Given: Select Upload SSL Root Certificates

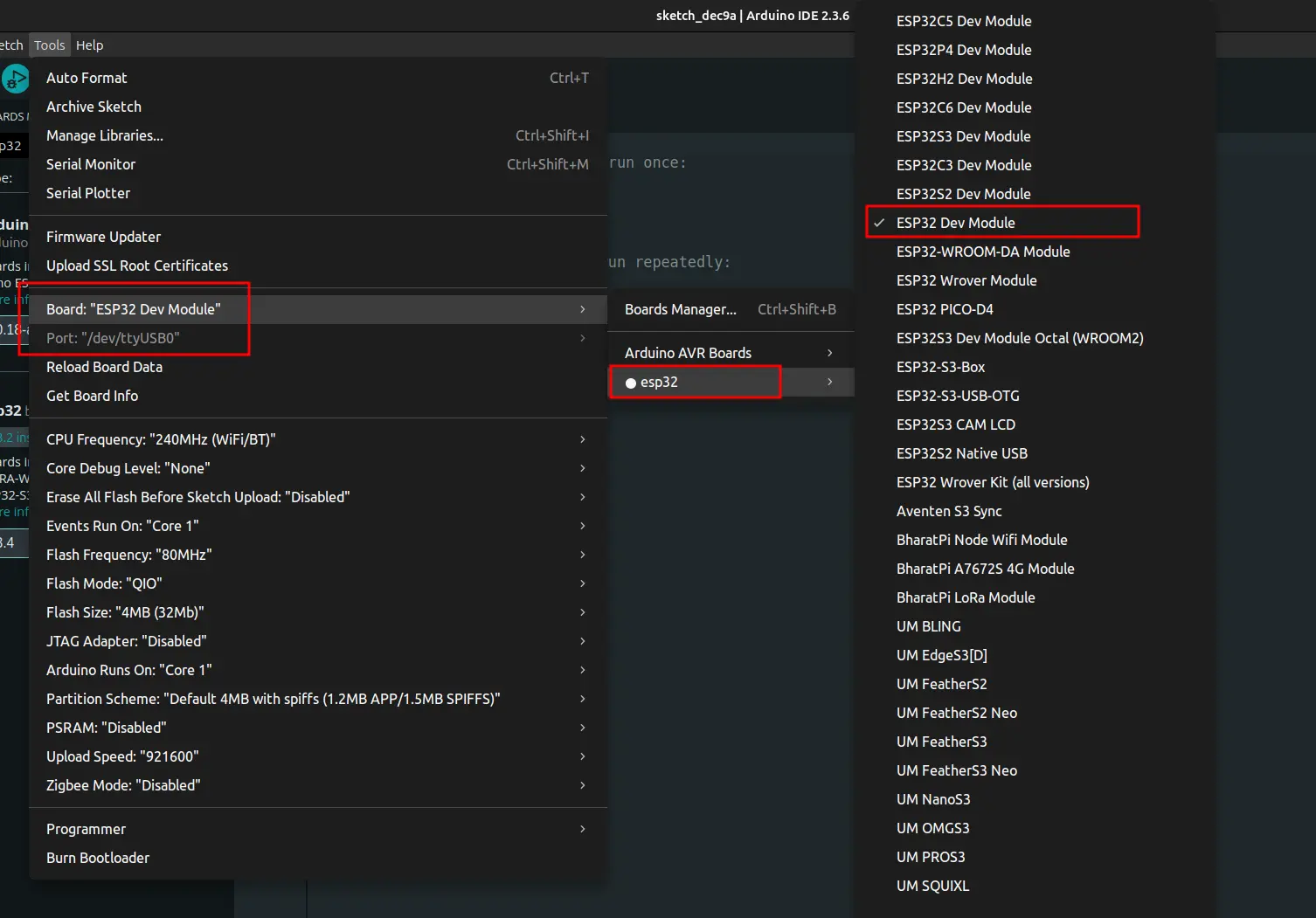Looking at the screenshot, I should coord(318,266).
